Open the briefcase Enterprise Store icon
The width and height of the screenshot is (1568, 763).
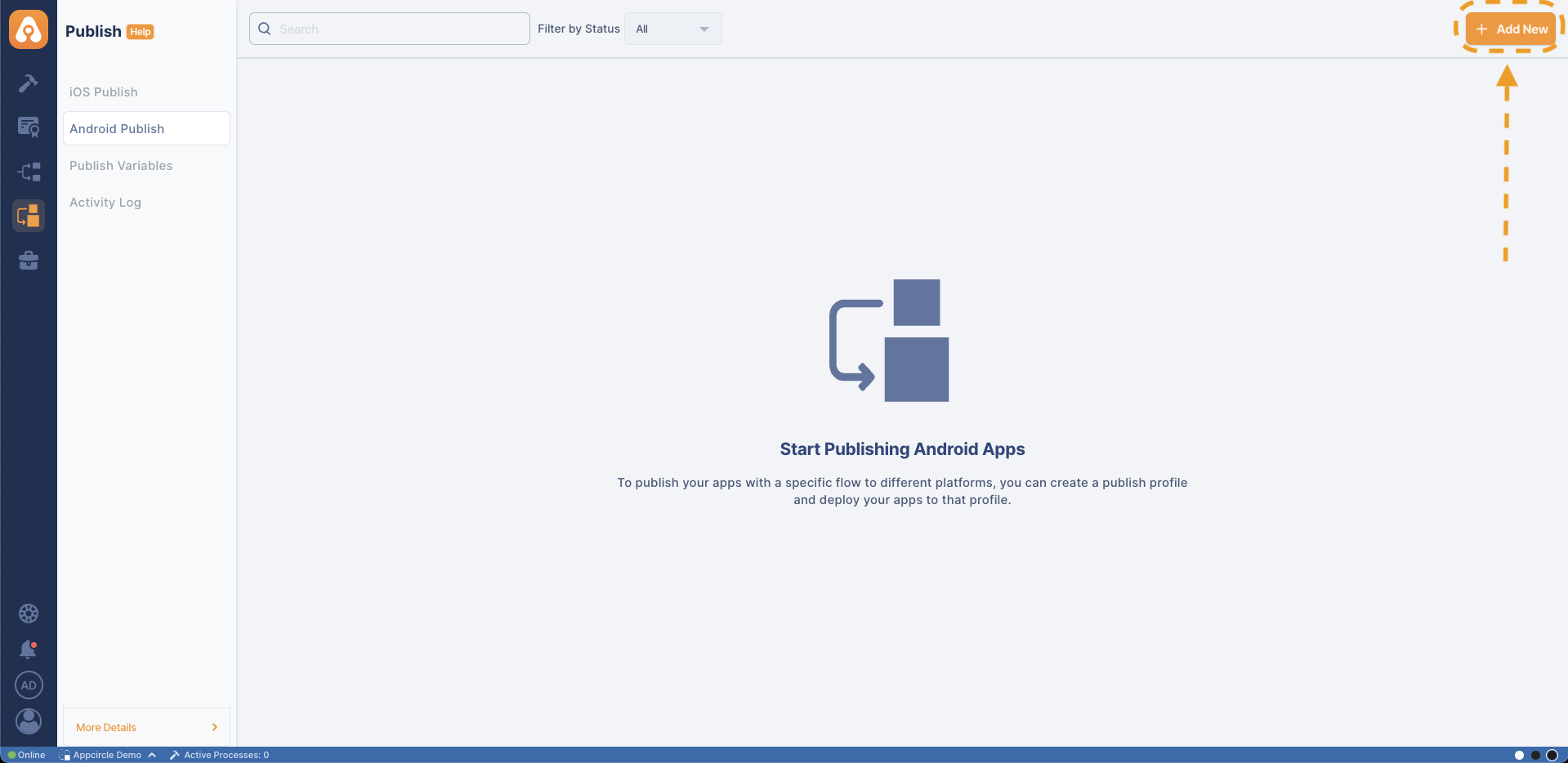click(x=29, y=261)
